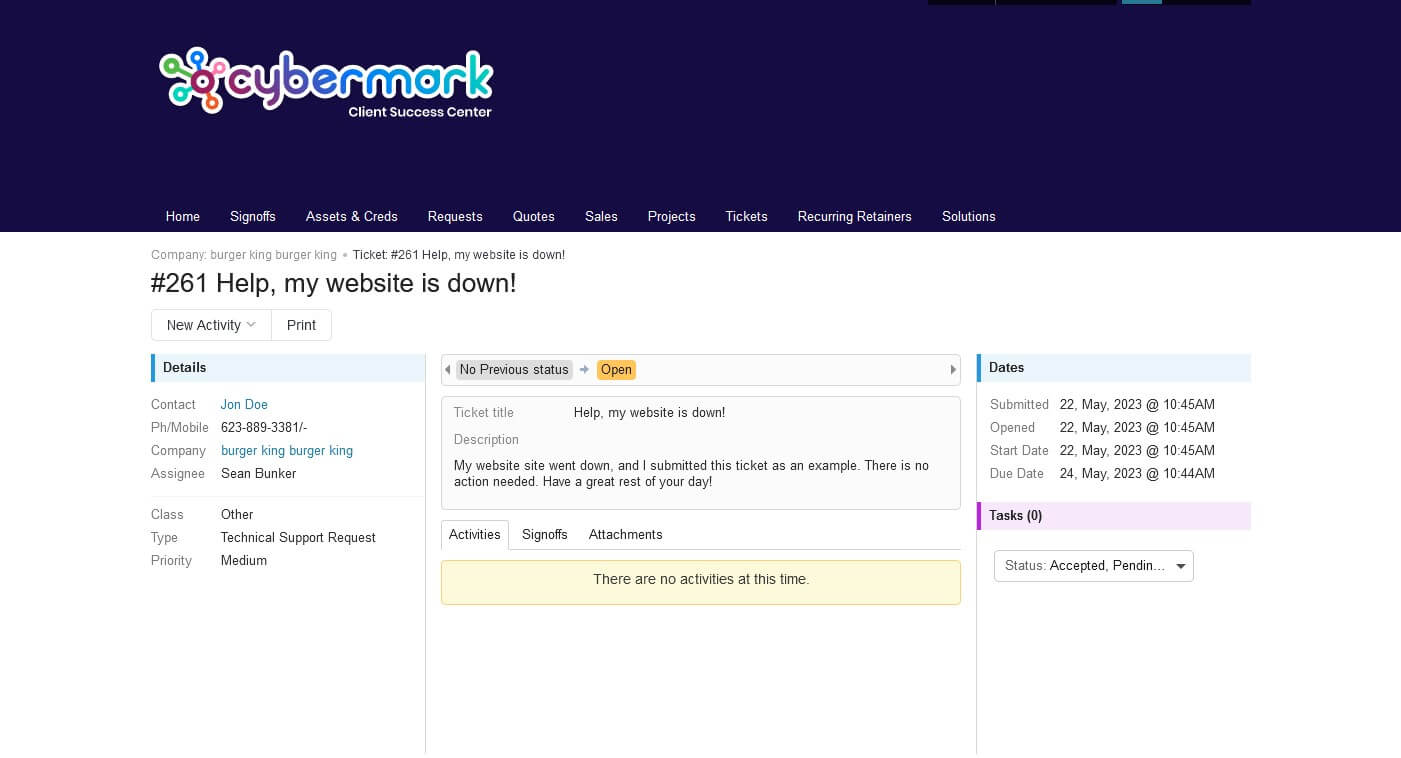
Task: Navigate to Assets & Creds
Action: (x=351, y=217)
